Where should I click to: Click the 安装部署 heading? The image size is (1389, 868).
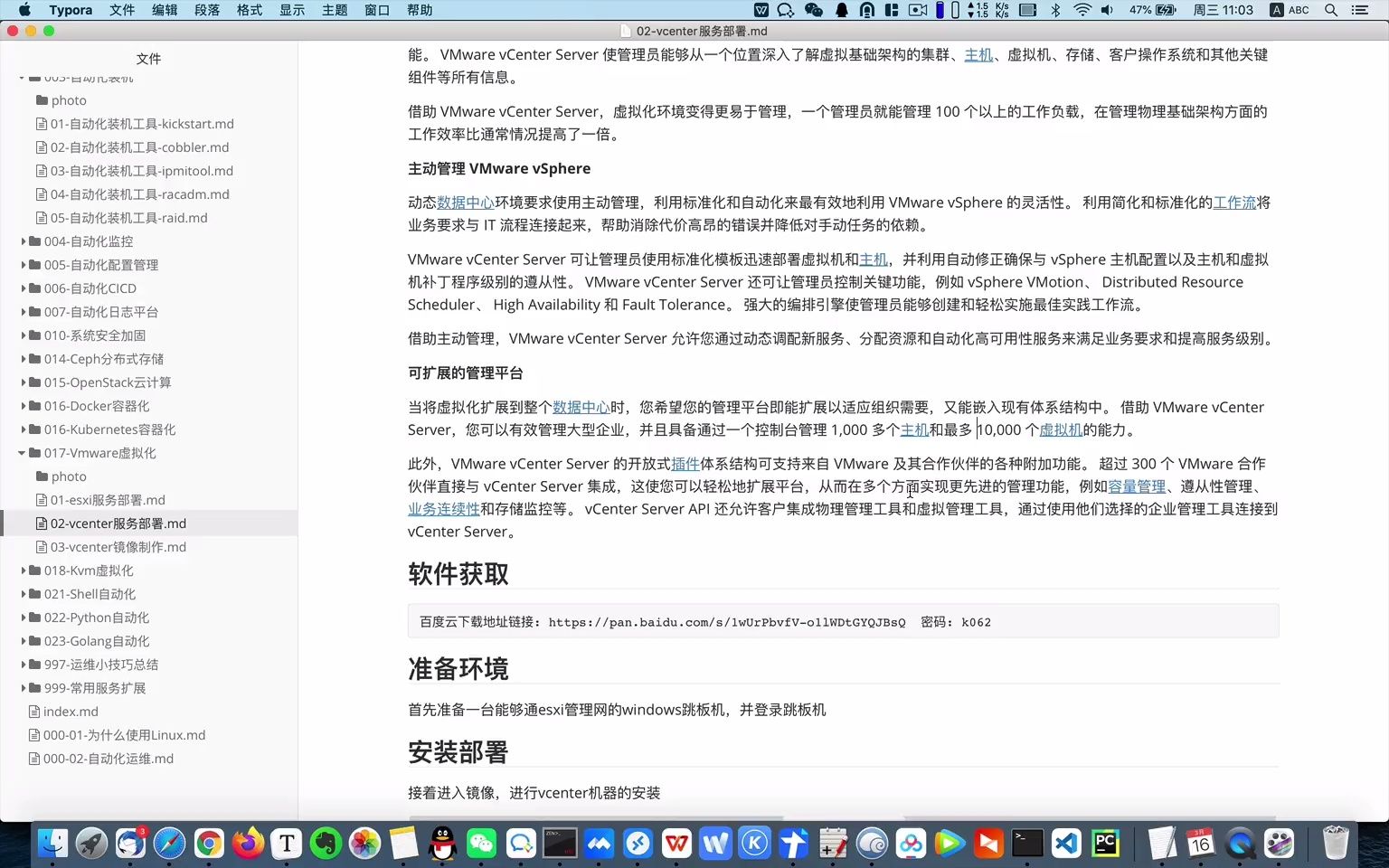458,752
